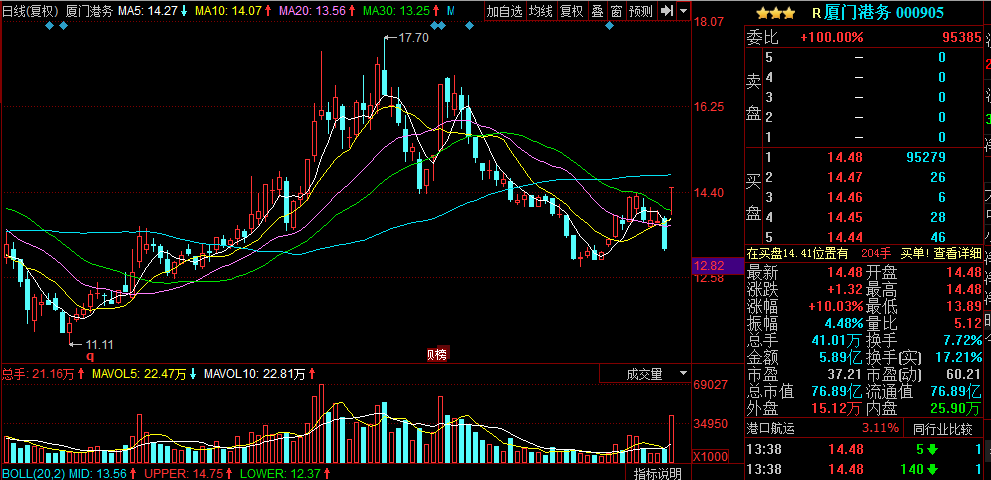Open the chart toolbar dropdown arrow menu
Screen dimensions: 991x480
pos(684,11)
